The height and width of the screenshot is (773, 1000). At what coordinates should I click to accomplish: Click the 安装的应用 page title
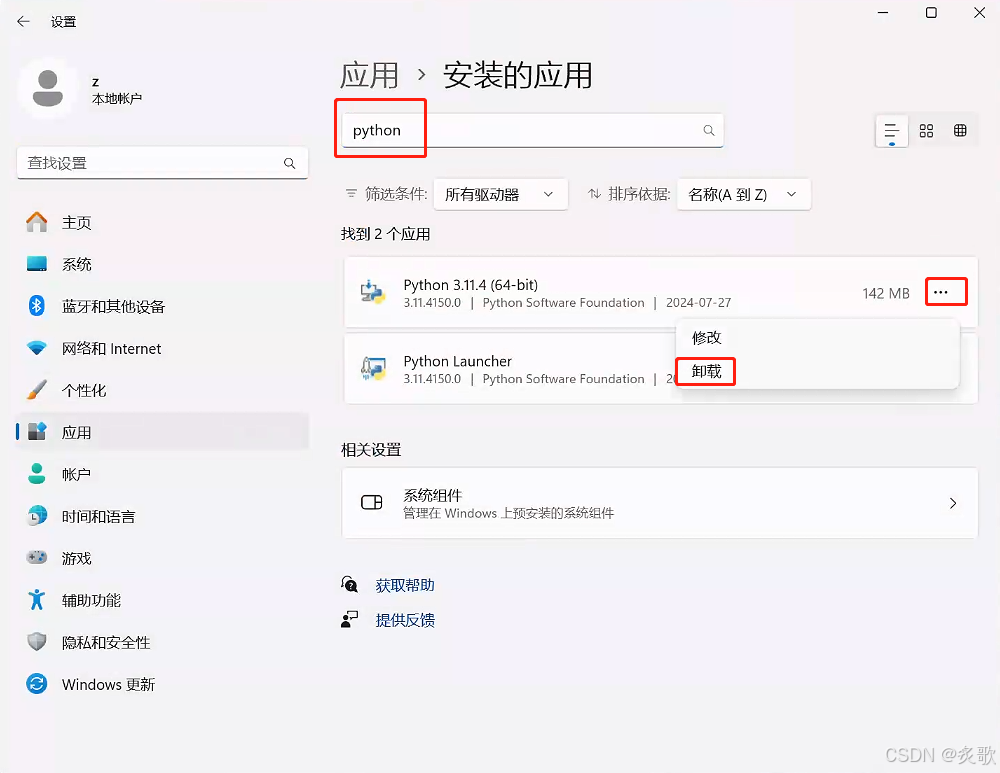click(x=517, y=75)
